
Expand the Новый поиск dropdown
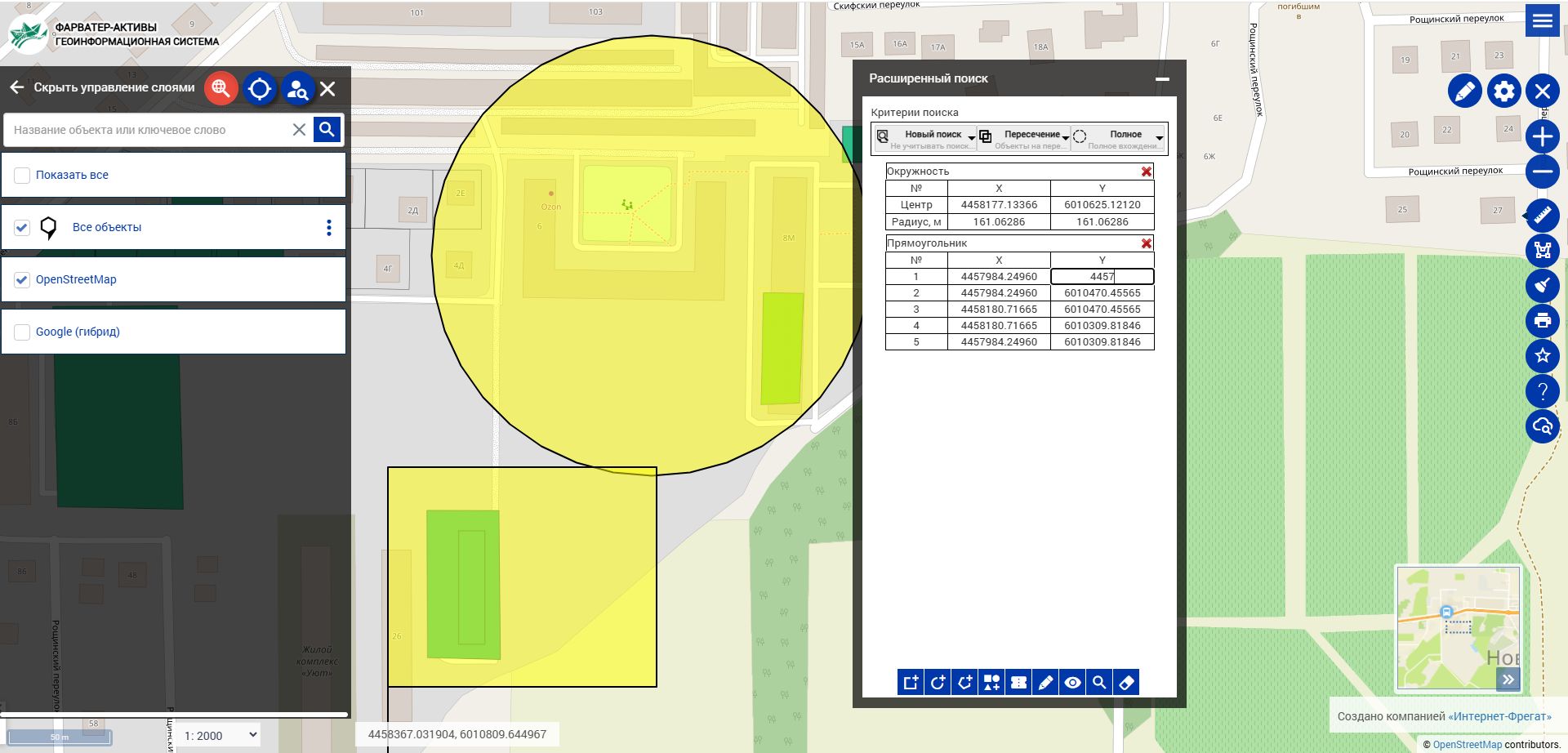[x=971, y=138]
